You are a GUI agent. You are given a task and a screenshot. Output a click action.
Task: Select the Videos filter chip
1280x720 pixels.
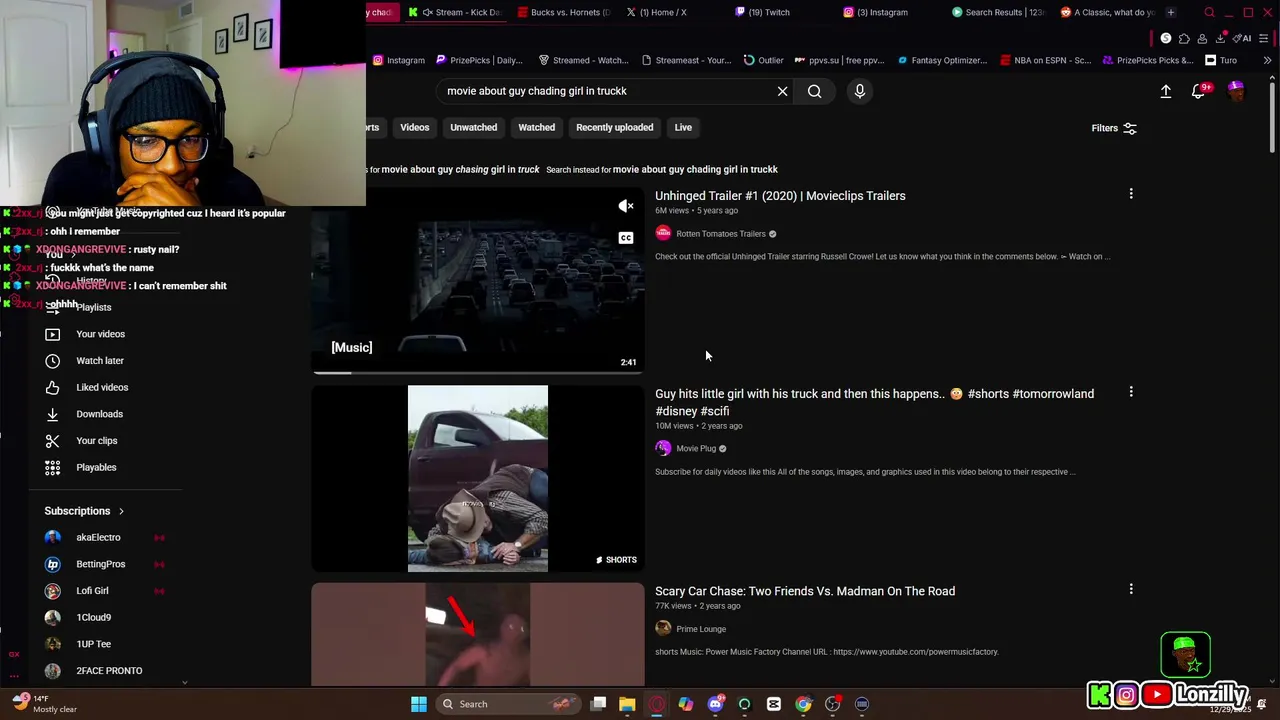pyautogui.click(x=415, y=127)
